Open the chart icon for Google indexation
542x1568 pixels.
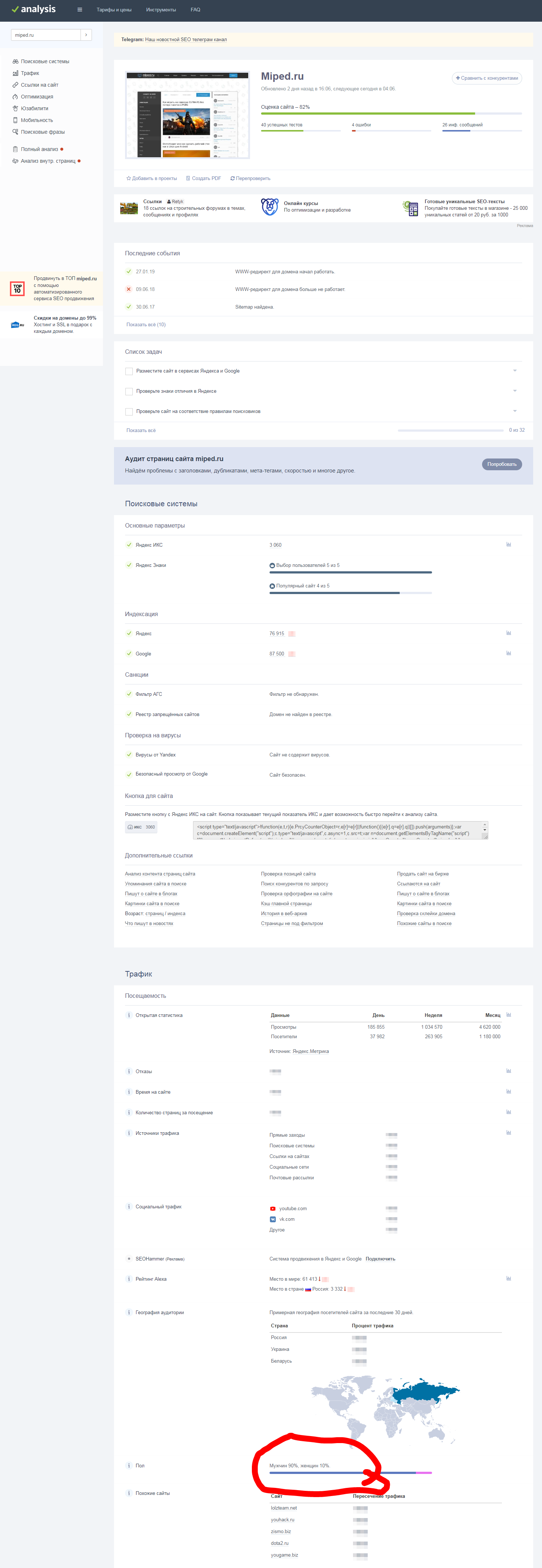coord(509,653)
